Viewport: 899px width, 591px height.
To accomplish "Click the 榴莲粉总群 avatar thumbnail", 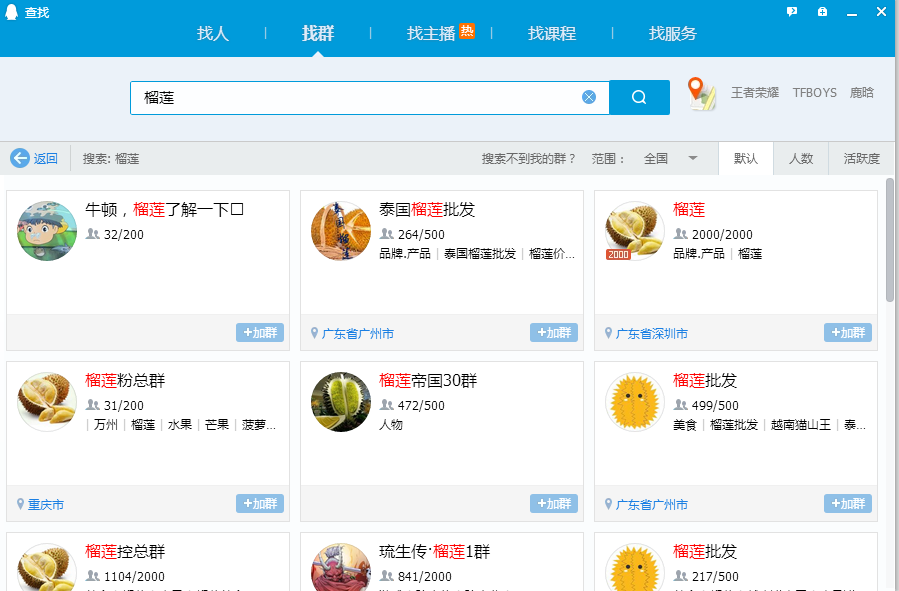I will tap(45, 400).
